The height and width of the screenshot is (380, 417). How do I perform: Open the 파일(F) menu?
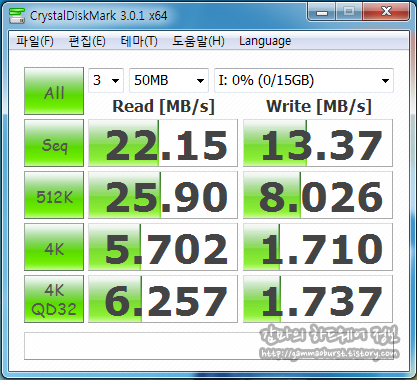click(35, 41)
